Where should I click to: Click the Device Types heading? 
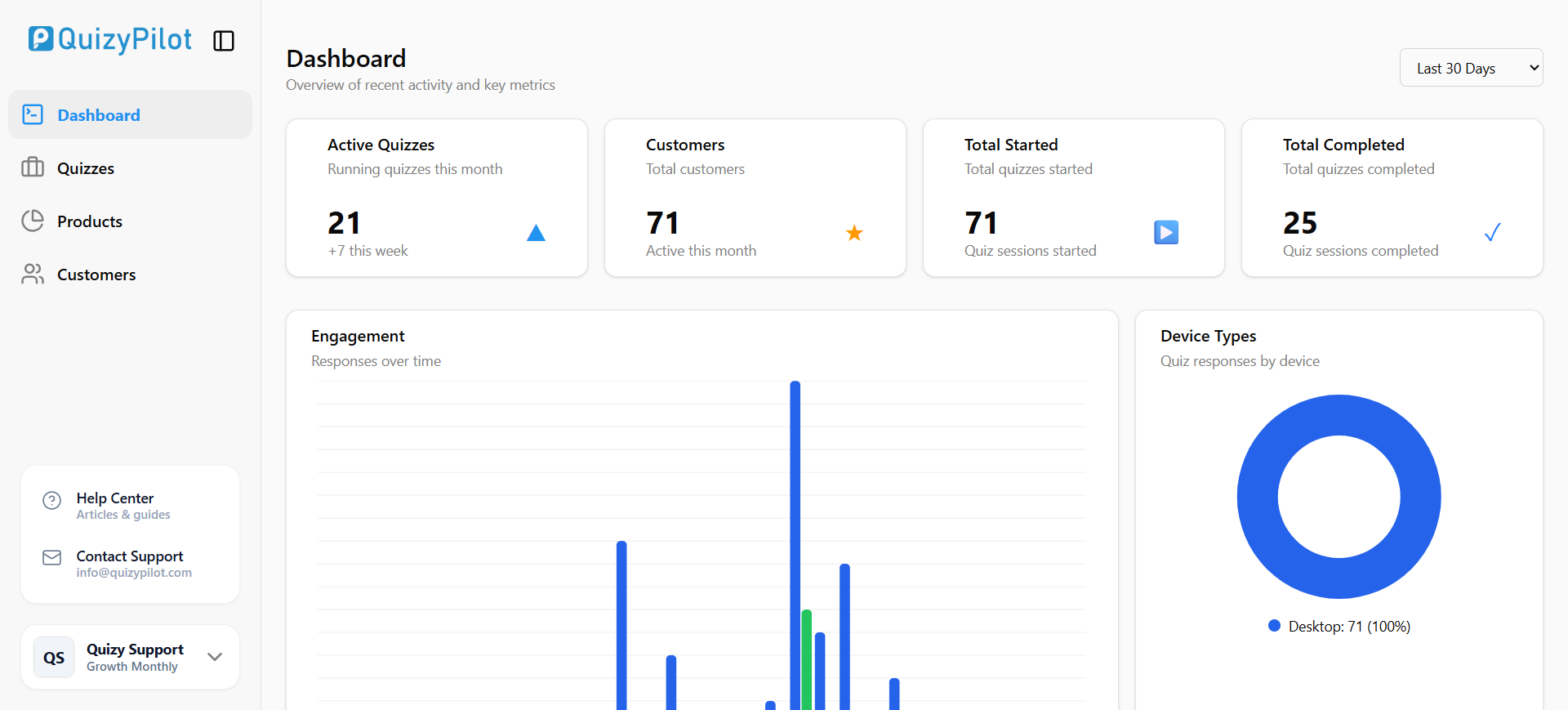pyautogui.click(x=1209, y=336)
